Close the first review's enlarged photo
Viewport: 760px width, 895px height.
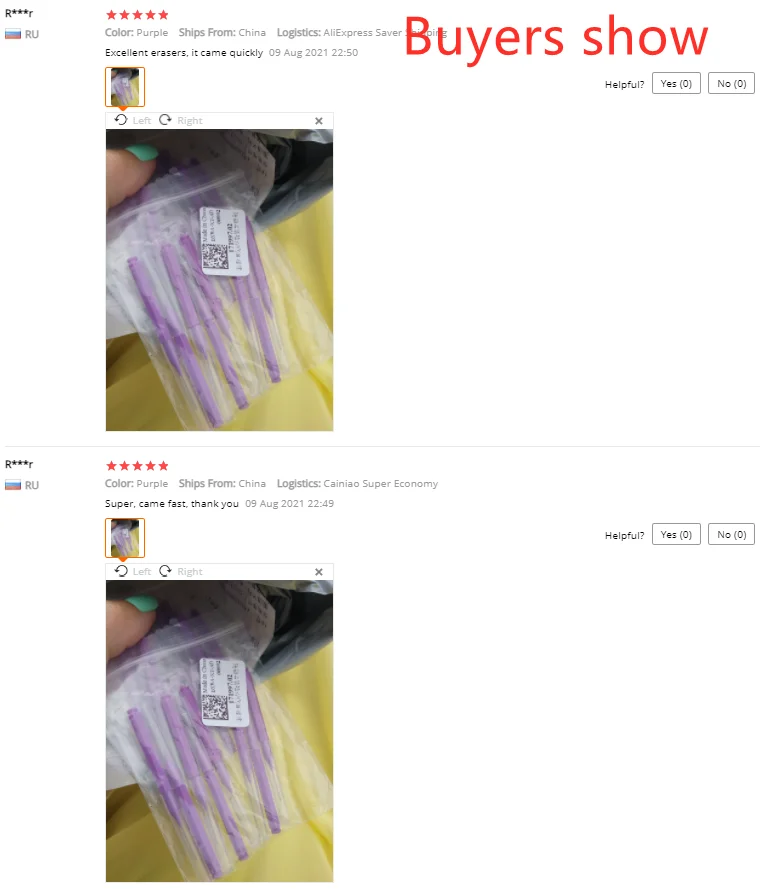pos(319,121)
